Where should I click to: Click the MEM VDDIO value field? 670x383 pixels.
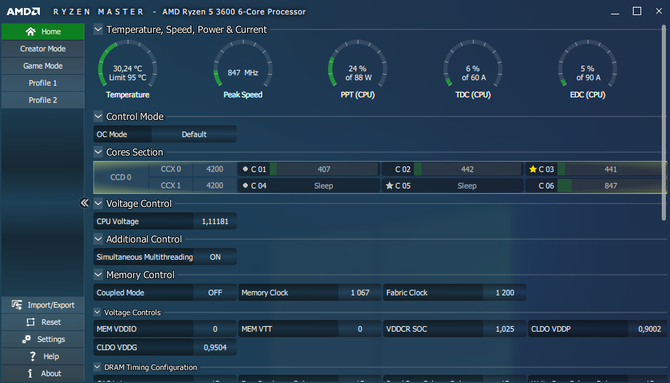click(215, 329)
